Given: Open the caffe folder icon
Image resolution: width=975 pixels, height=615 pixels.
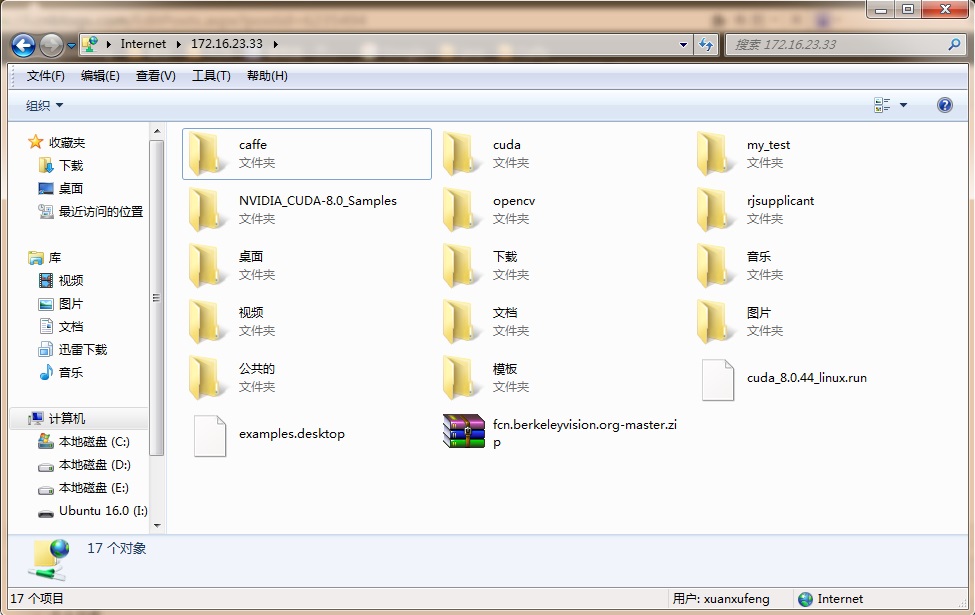Looking at the screenshot, I should pos(208,154).
